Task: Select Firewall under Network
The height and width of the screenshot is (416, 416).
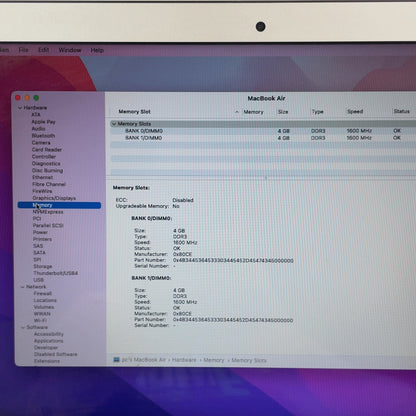Action: pyautogui.click(x=43, y=294)
